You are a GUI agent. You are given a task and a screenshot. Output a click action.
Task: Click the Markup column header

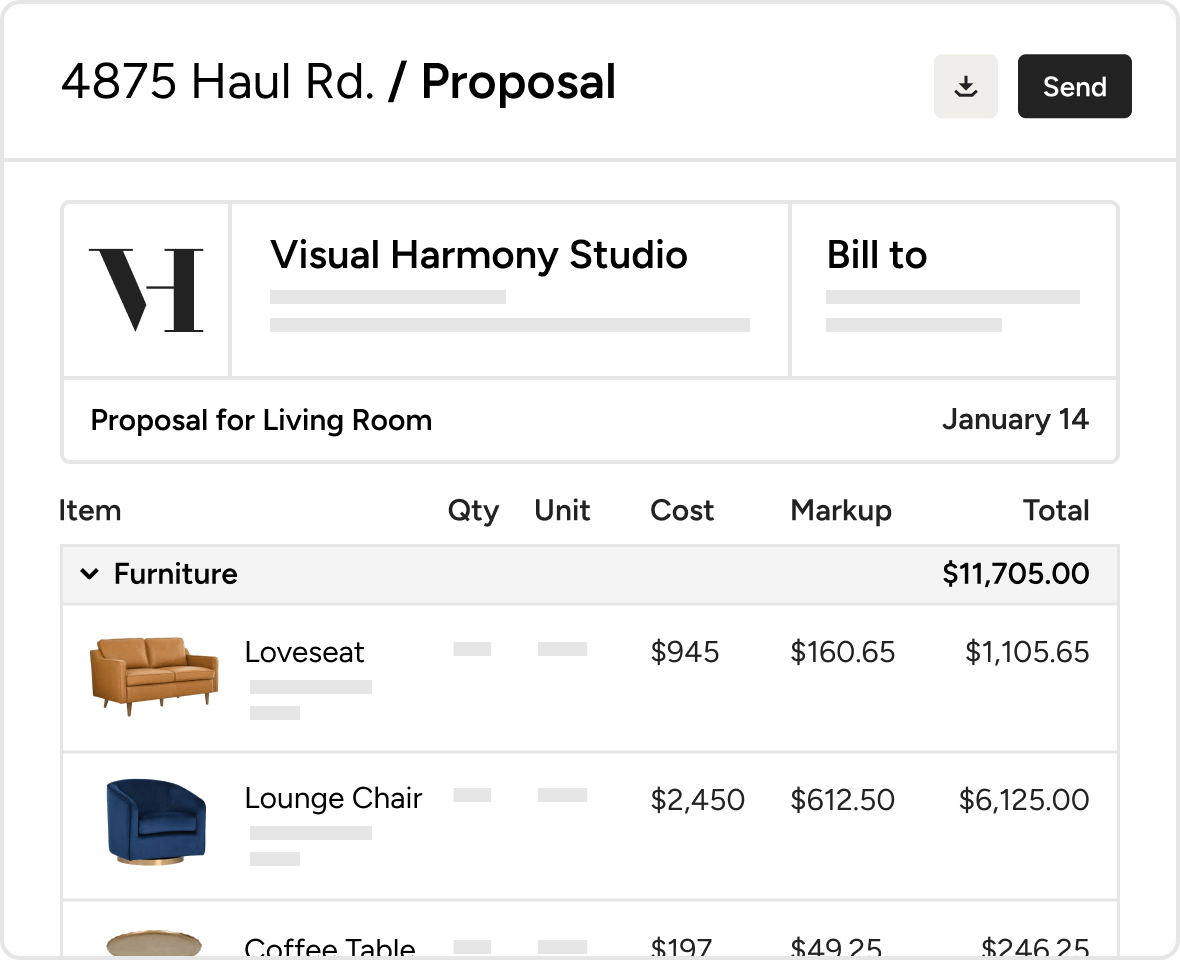840,510
